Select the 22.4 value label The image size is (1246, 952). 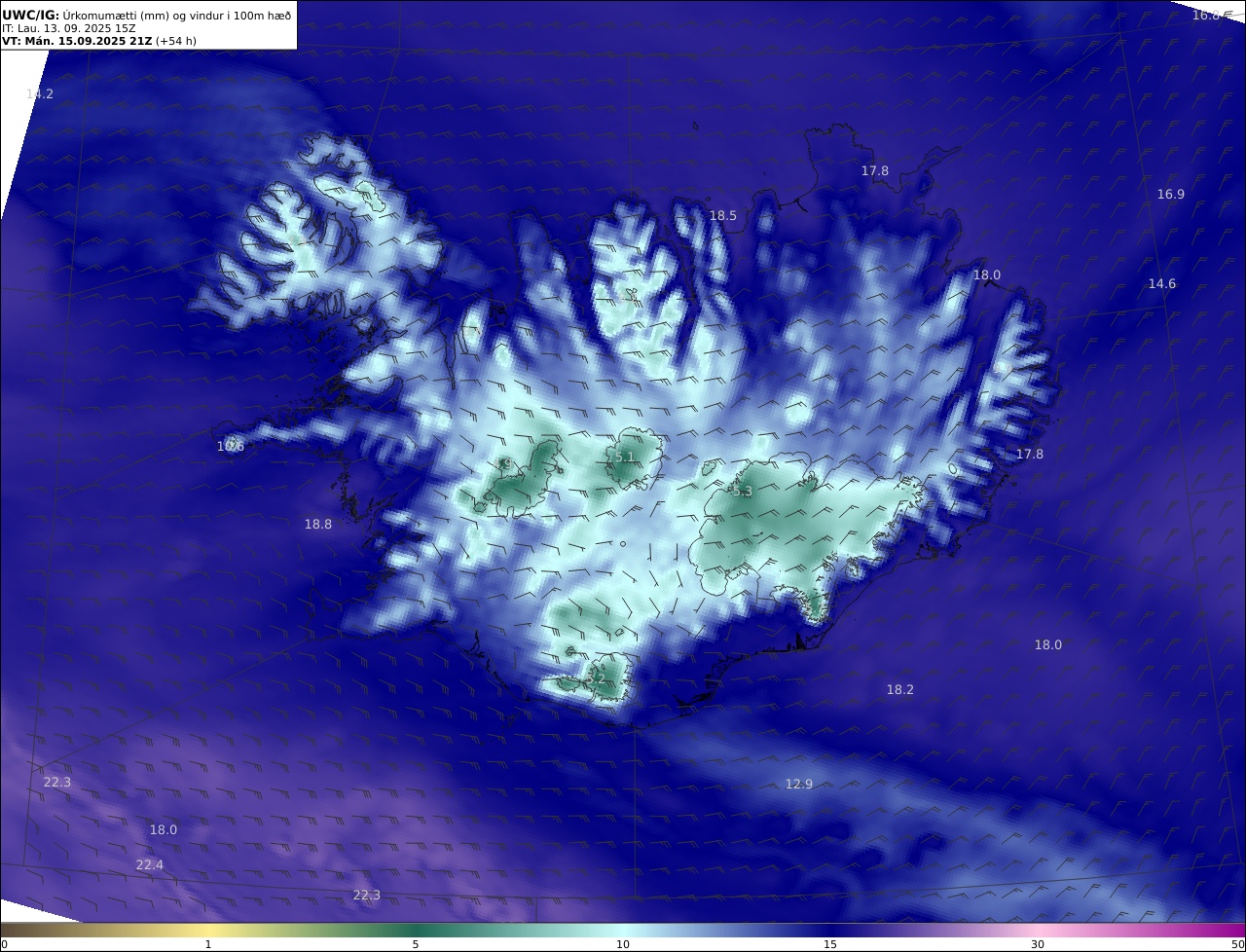[x=150, y=864]
